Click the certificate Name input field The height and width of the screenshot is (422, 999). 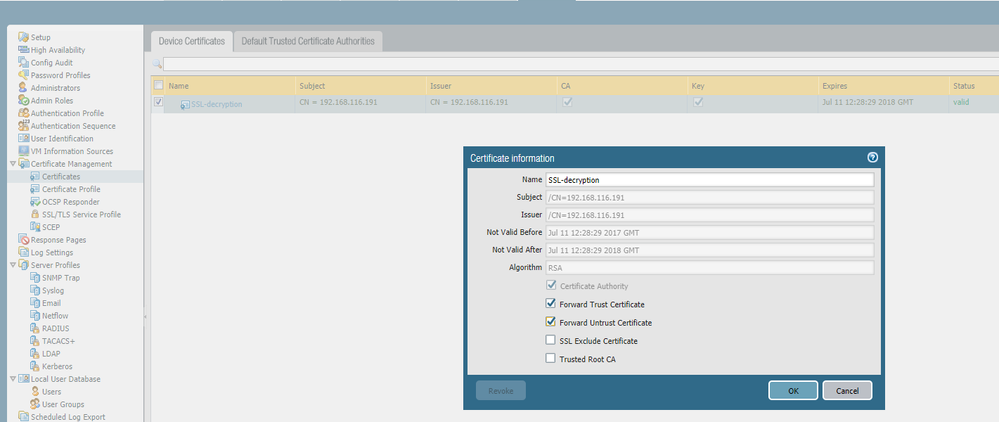[709, 180]
